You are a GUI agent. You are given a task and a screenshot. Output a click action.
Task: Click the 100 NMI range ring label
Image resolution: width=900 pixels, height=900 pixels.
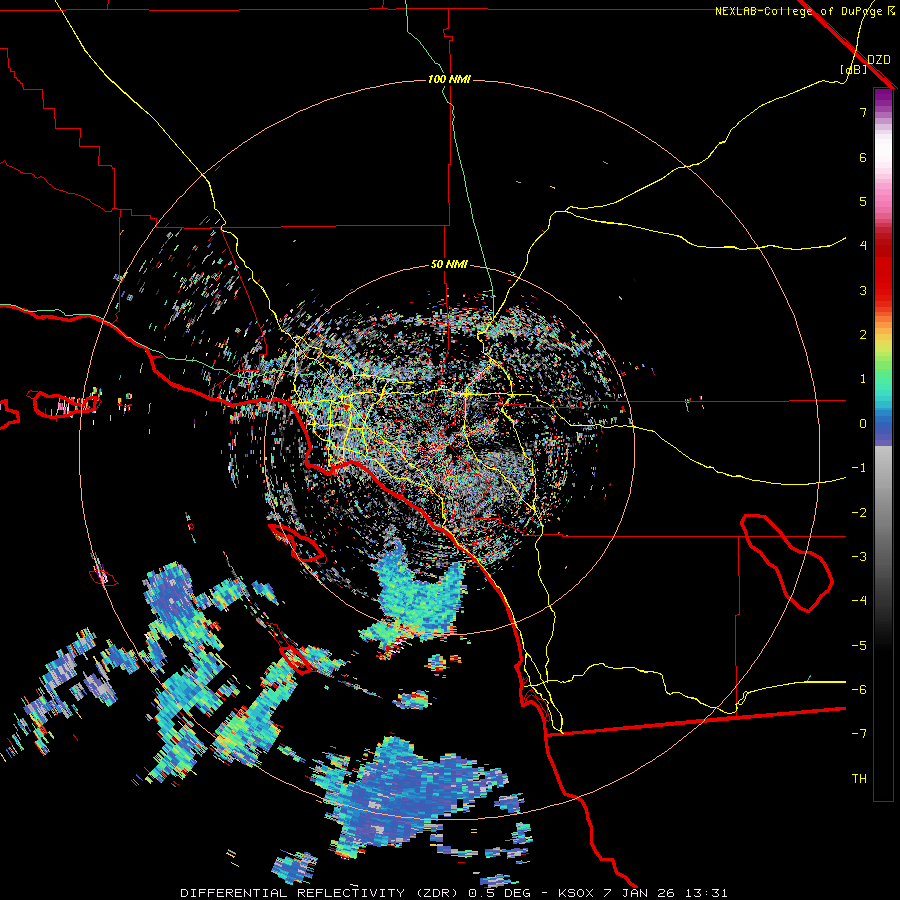tap(449, 79)
